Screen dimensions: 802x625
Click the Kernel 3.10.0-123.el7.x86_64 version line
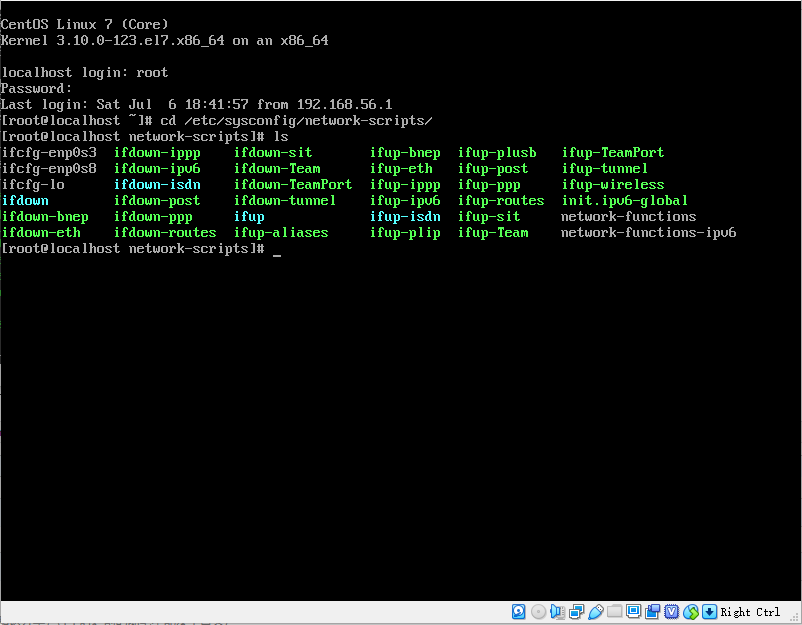point(165,41)
